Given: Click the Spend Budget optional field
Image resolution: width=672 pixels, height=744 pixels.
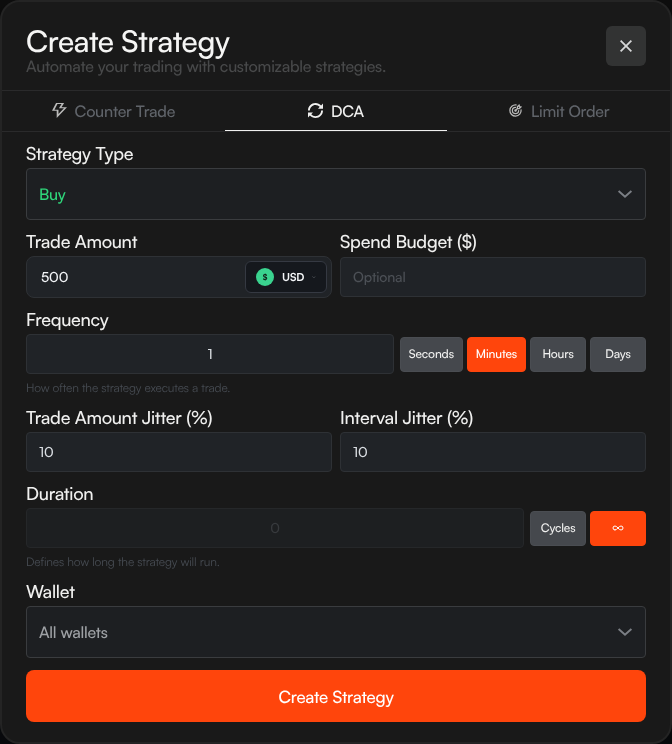Looking at the screenshot, I should click(493, 277).
